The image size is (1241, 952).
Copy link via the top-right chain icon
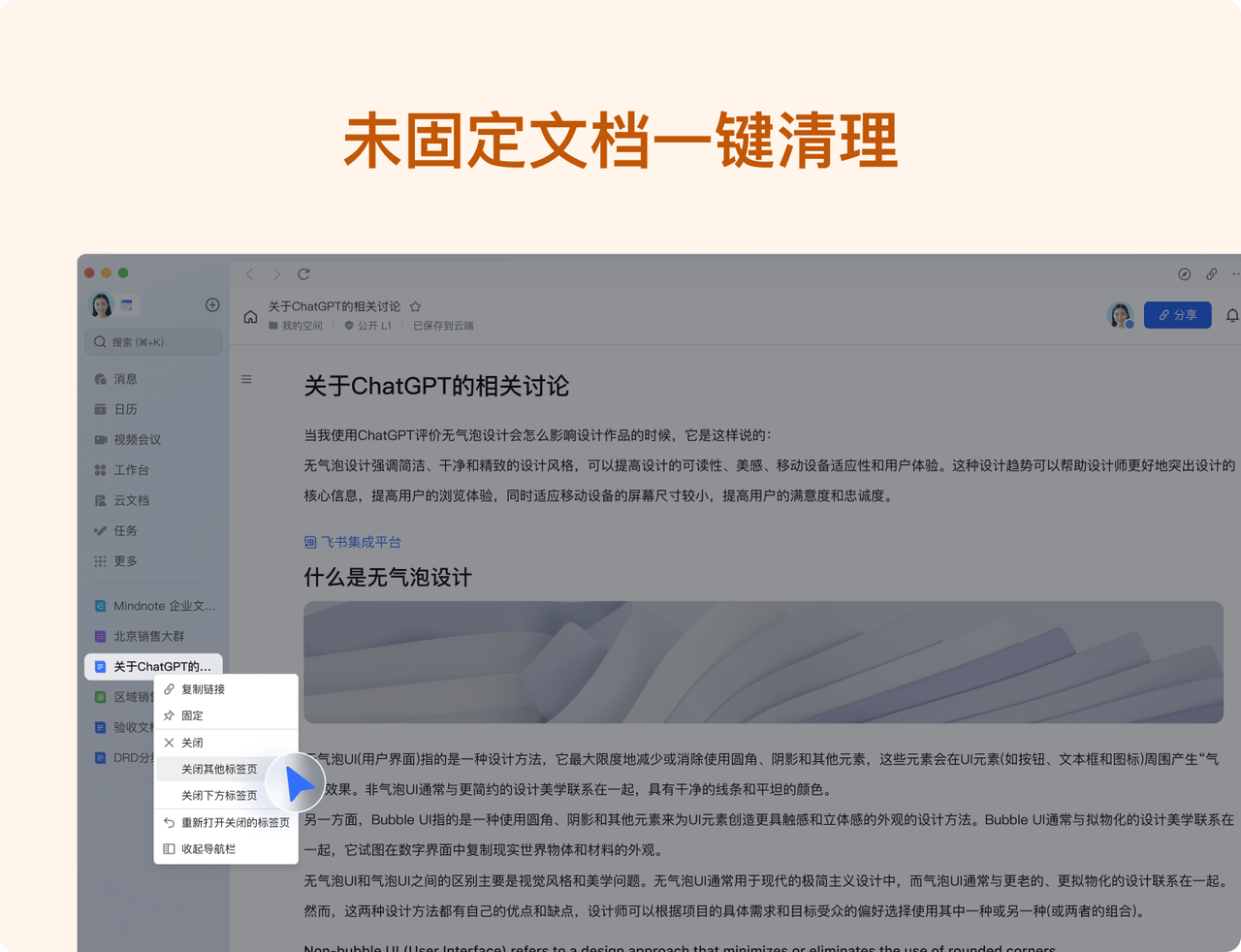click(1211, 274)
